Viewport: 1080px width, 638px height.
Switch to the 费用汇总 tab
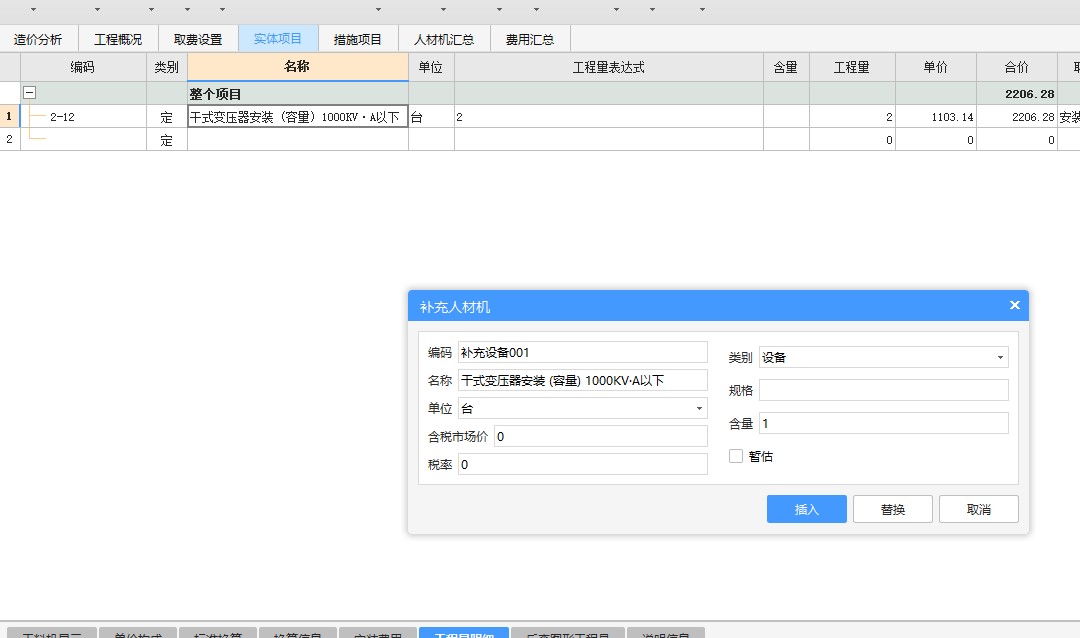tap(530, 39)
